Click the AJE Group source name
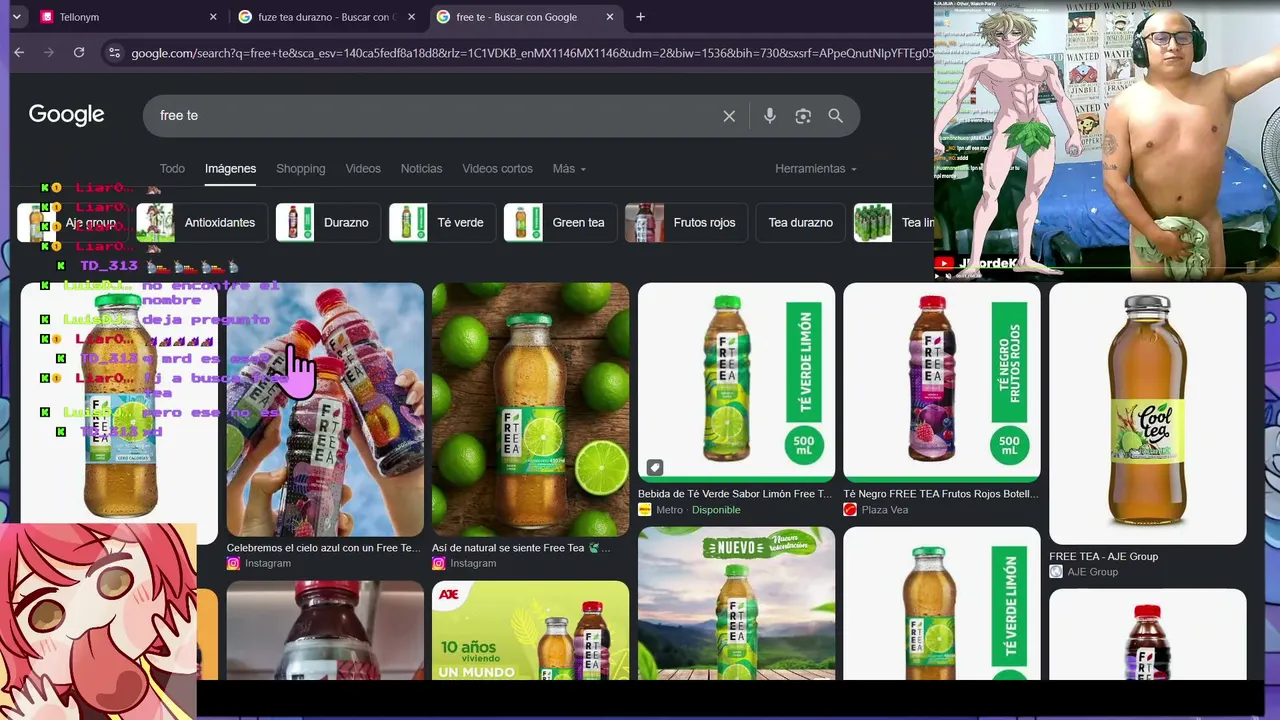The width and height of the screenshot is (1280, 720). tap(1093, 572)
